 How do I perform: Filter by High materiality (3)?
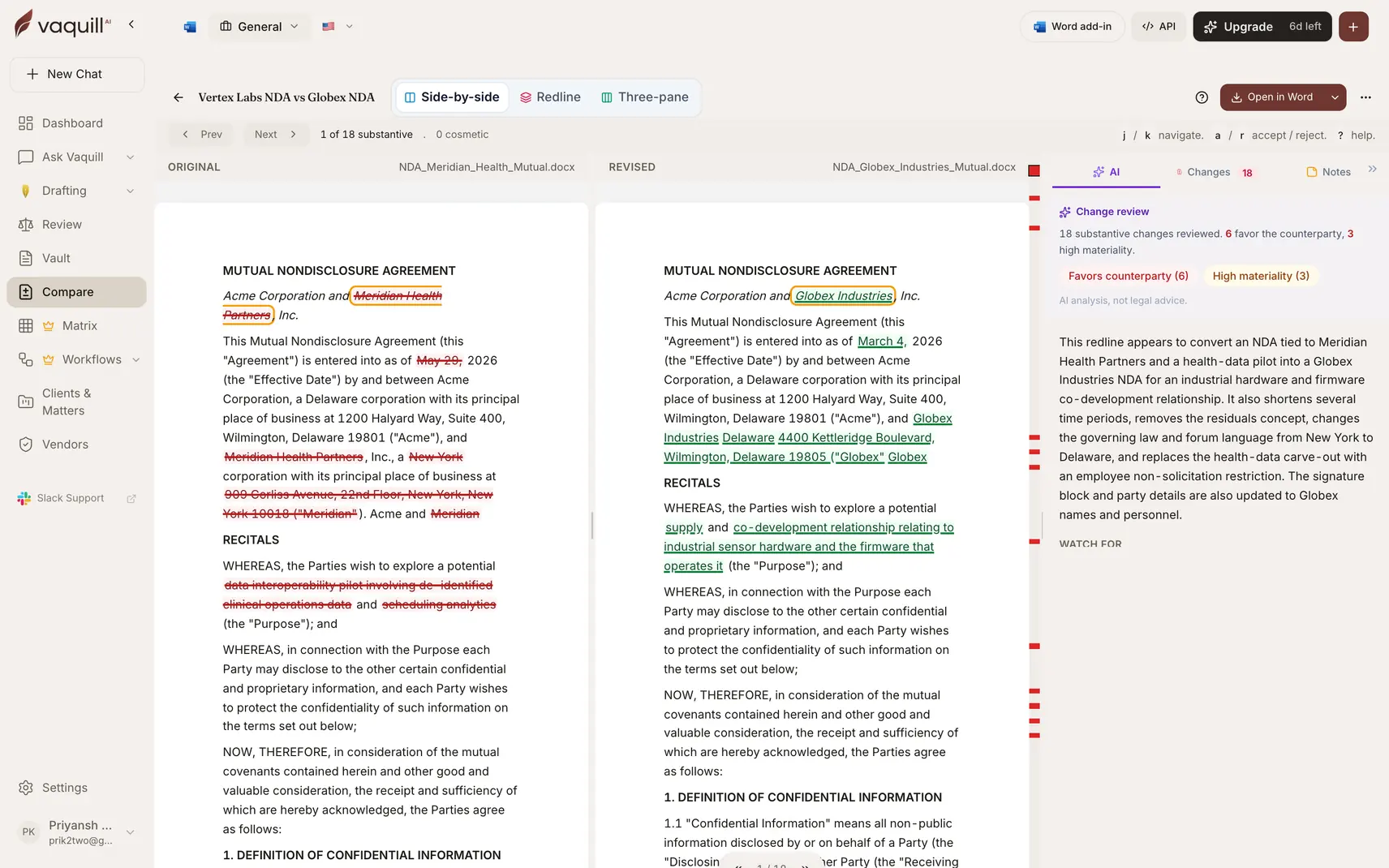[x=1261, y=277]
